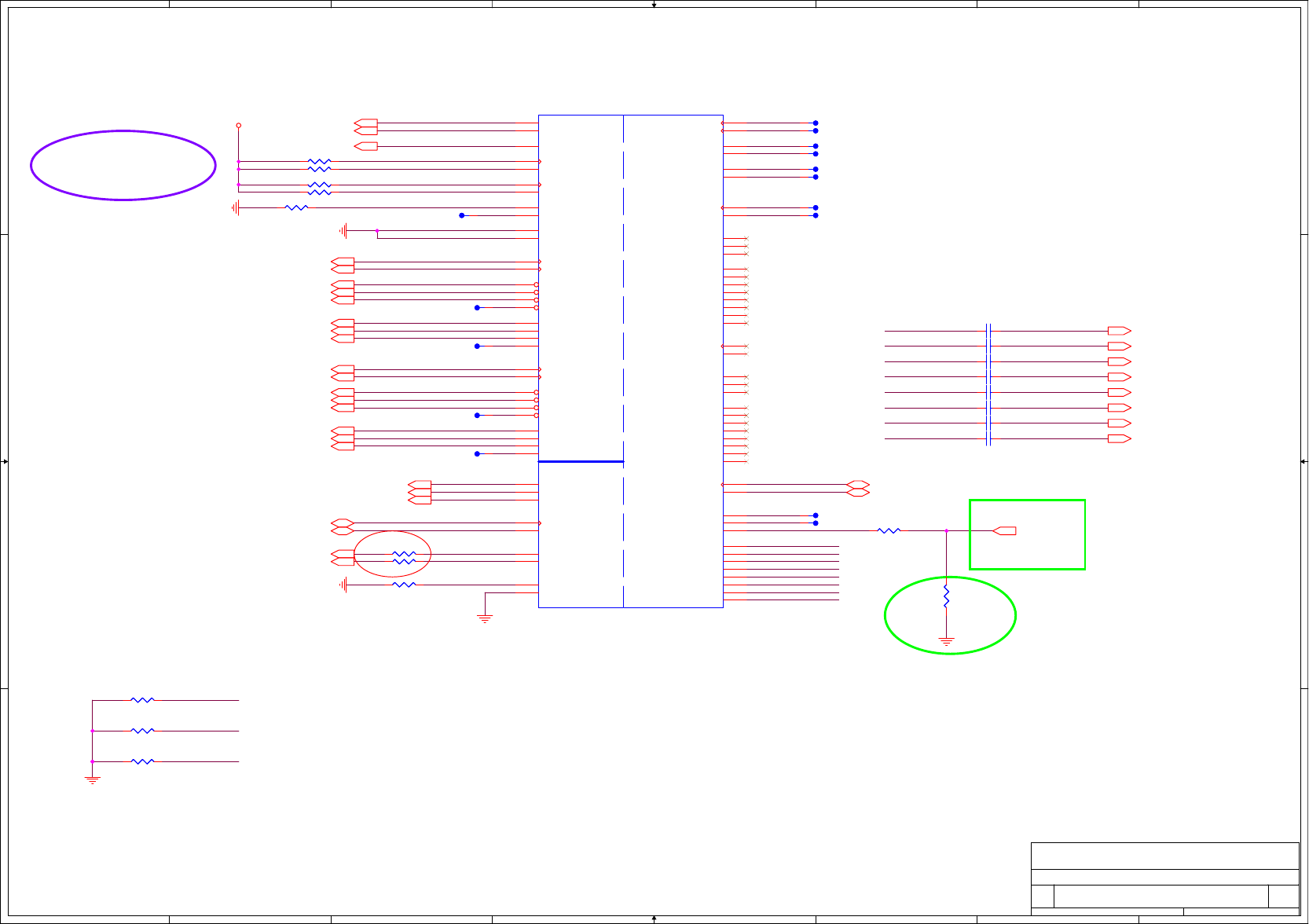Select the green ellipse around the pull-down resistor
This screenshot has height=924, width=1309.
click(950, 615)
